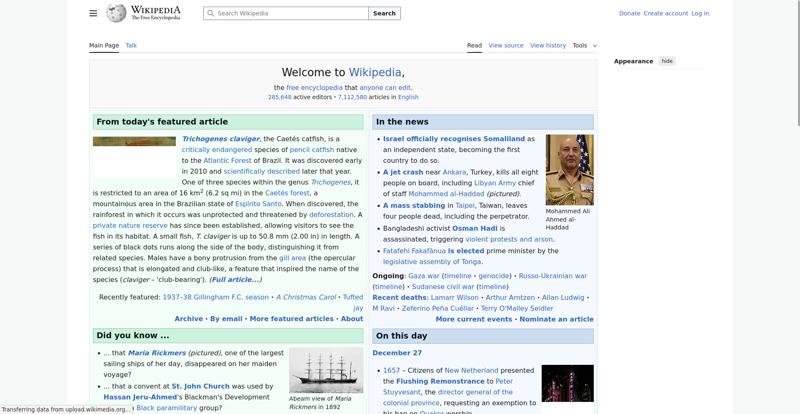The height and width of the screenshot is (414, 800).
Task: Go to Create account page
Action: click(x=665, y=14)
